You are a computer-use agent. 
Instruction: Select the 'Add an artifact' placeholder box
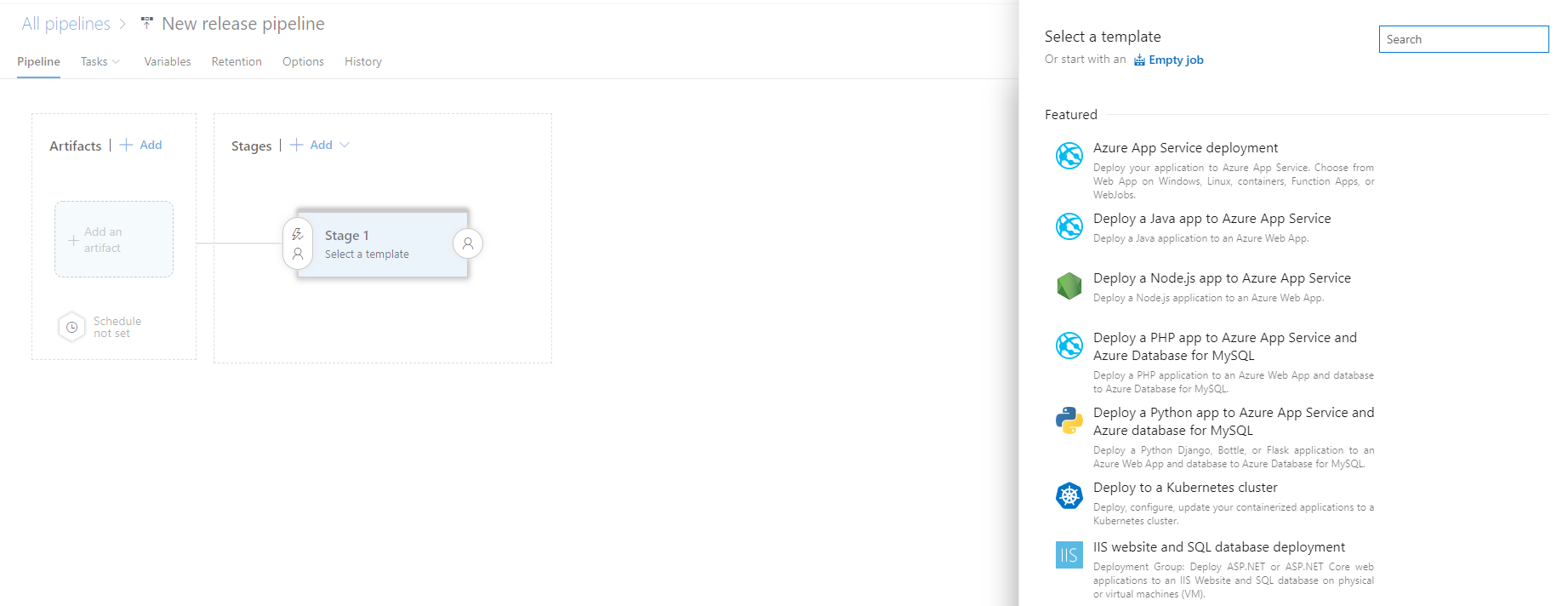tap(114, 239)
